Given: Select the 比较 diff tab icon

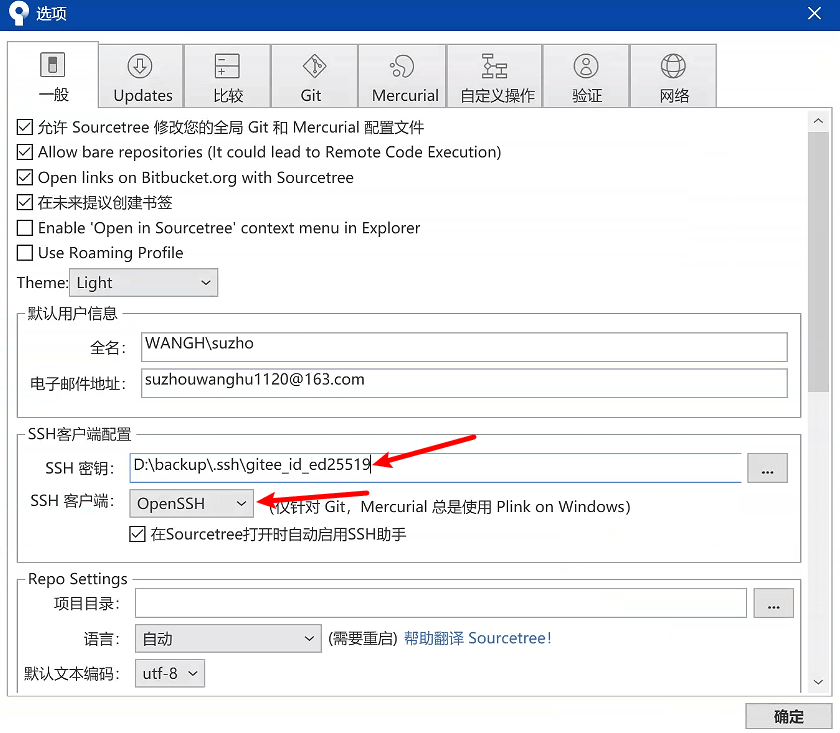Looking at the screenshot, I should pyautogui.click(x=227, y=66).
